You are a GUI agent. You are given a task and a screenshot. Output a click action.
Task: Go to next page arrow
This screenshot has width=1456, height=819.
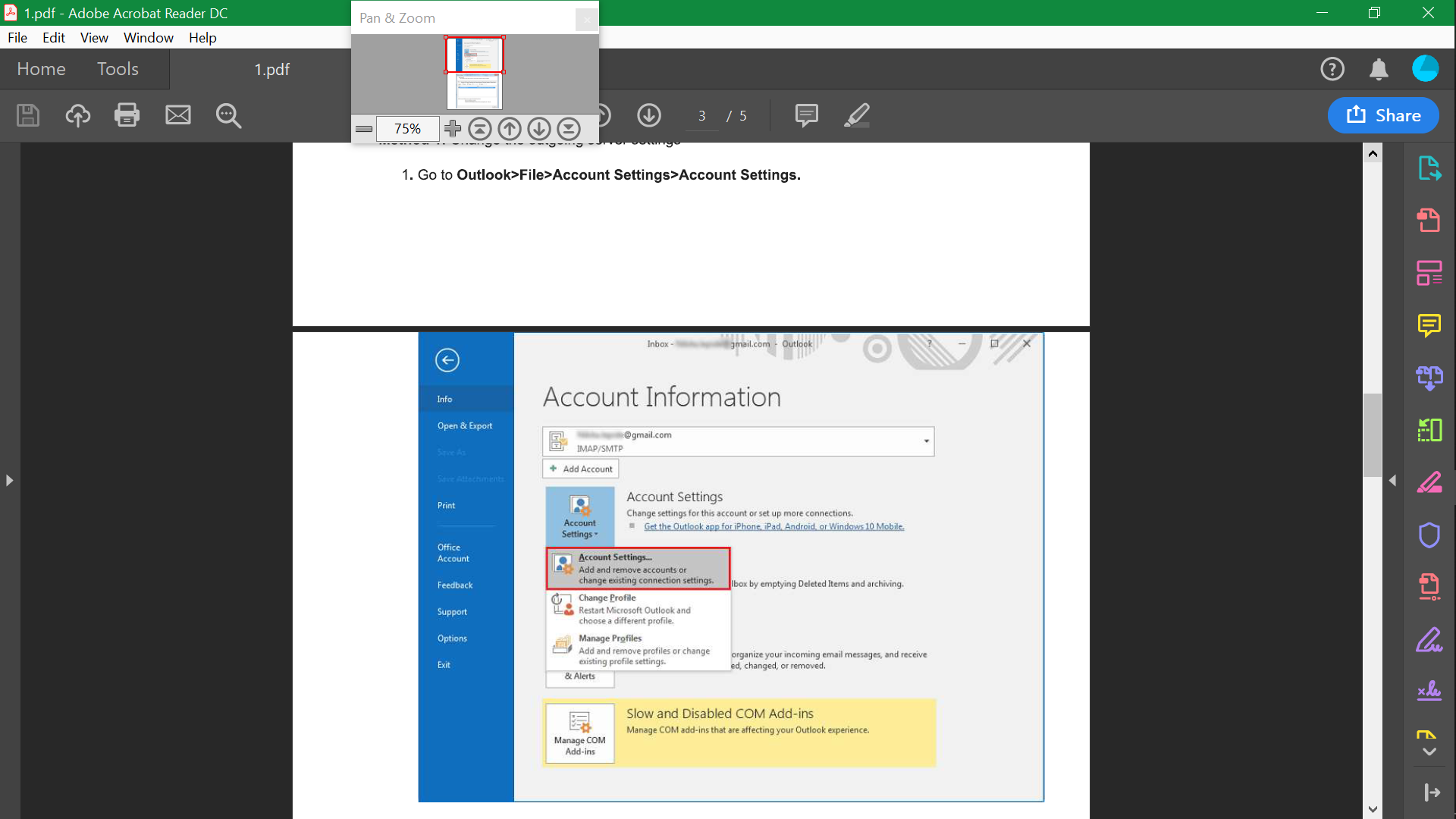649,115
